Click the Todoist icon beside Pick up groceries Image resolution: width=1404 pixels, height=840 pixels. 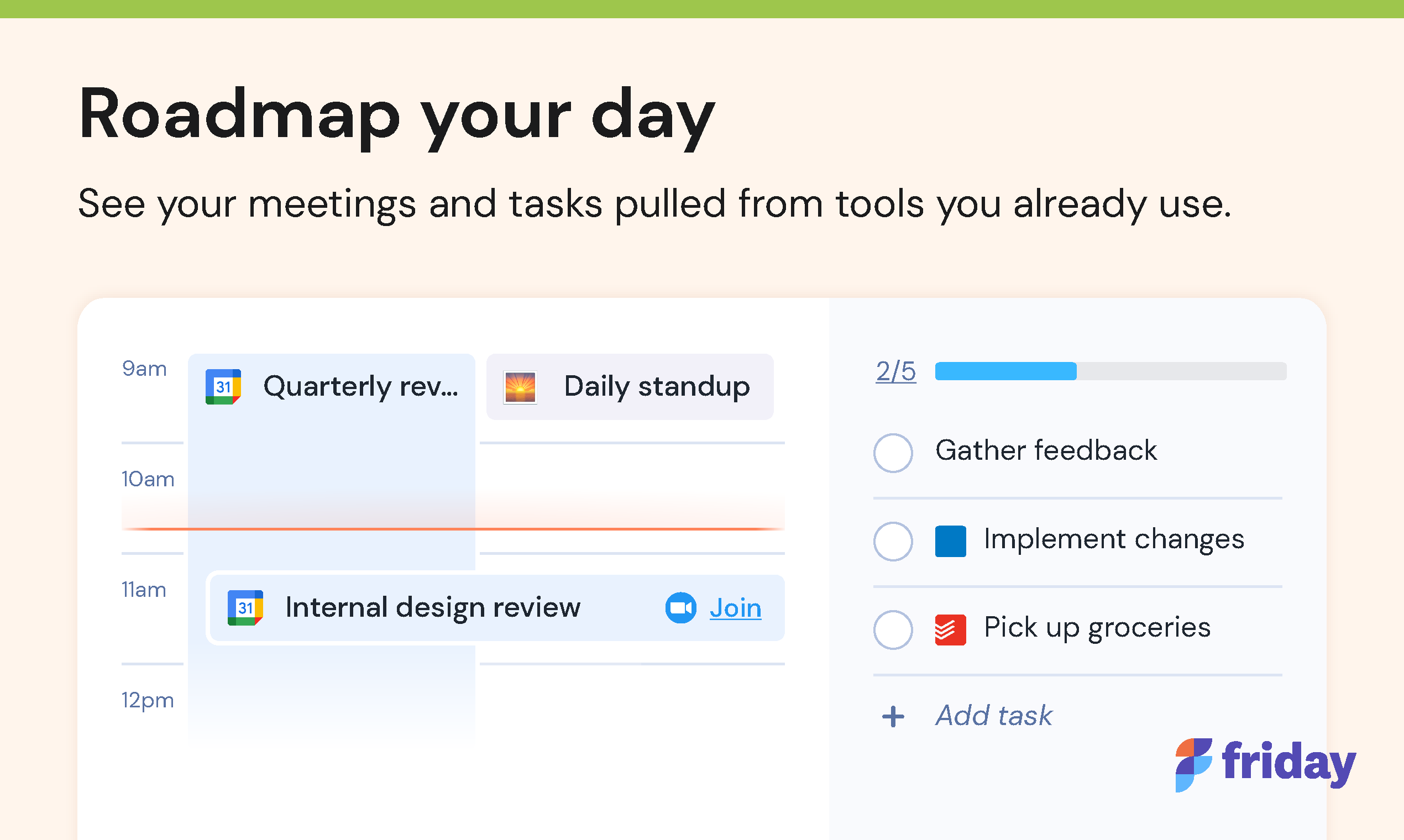click(951, 629)
